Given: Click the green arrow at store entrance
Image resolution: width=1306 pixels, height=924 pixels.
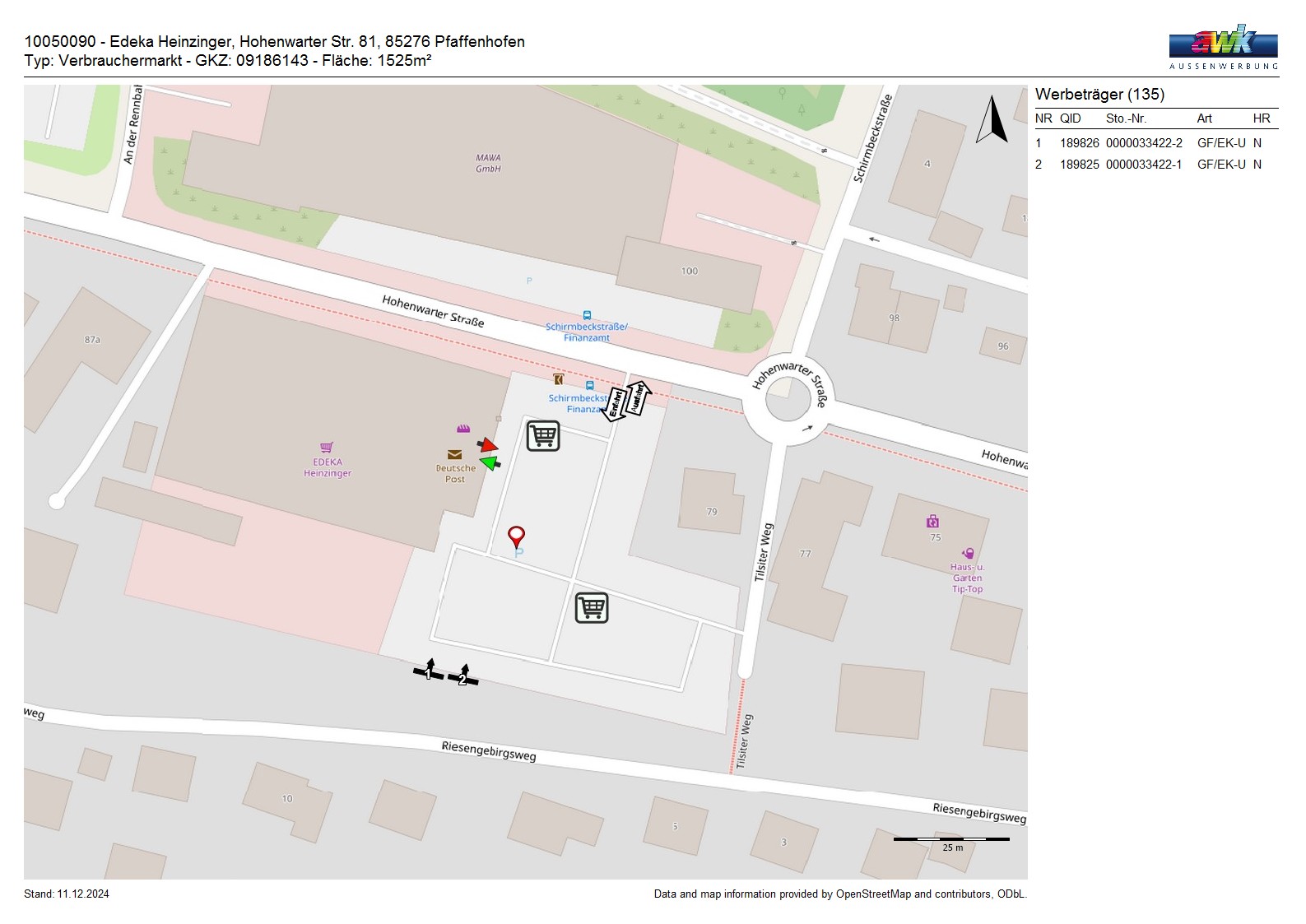Looking at the screenshot, I should click(490, 464).
